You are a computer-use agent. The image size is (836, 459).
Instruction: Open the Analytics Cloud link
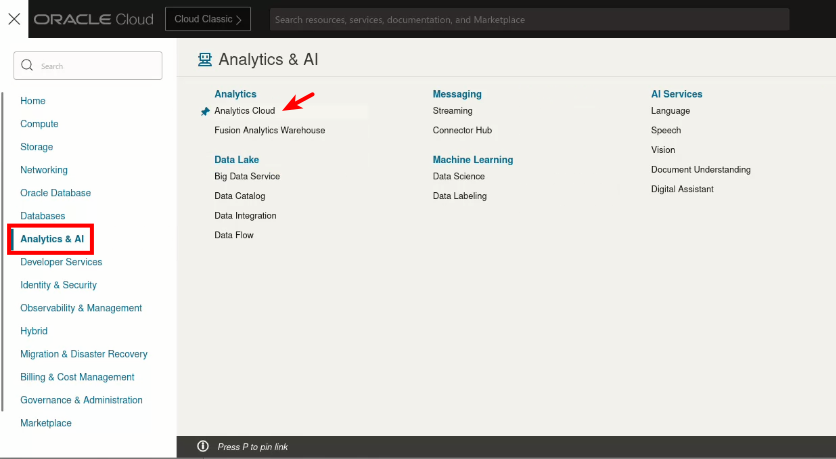click(x=245, y=111)
